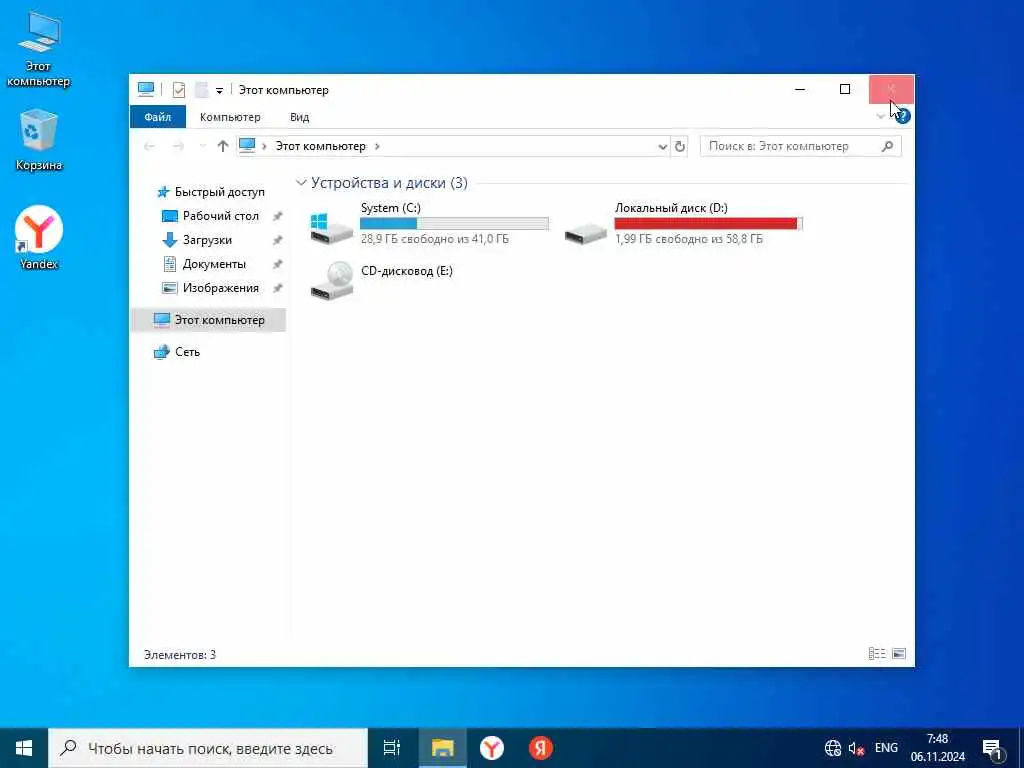Open the address bar history dropdown
Screen dimensions: 1024x768
point(662,146)
